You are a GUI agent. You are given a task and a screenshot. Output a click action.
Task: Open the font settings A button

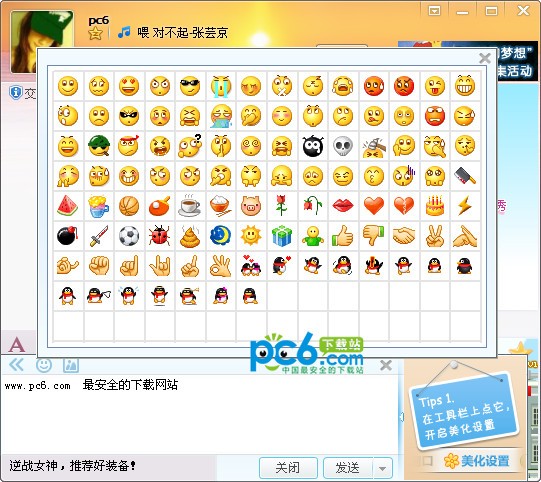tap(17, 345)
